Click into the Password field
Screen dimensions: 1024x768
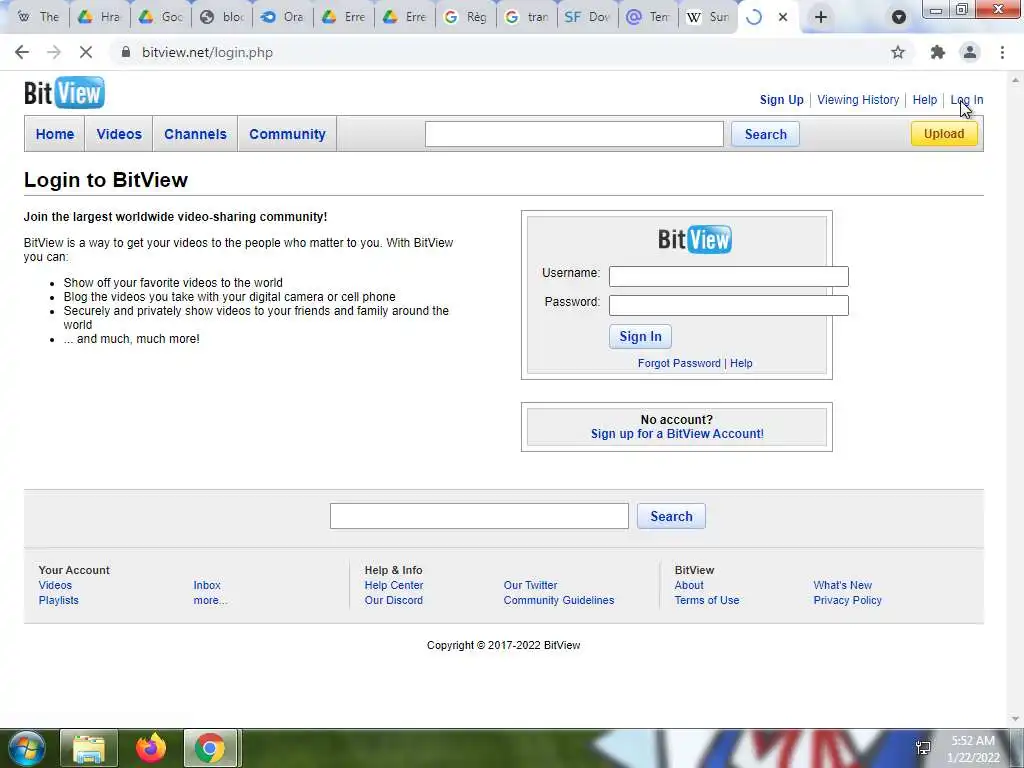click(x=729, y=305)
